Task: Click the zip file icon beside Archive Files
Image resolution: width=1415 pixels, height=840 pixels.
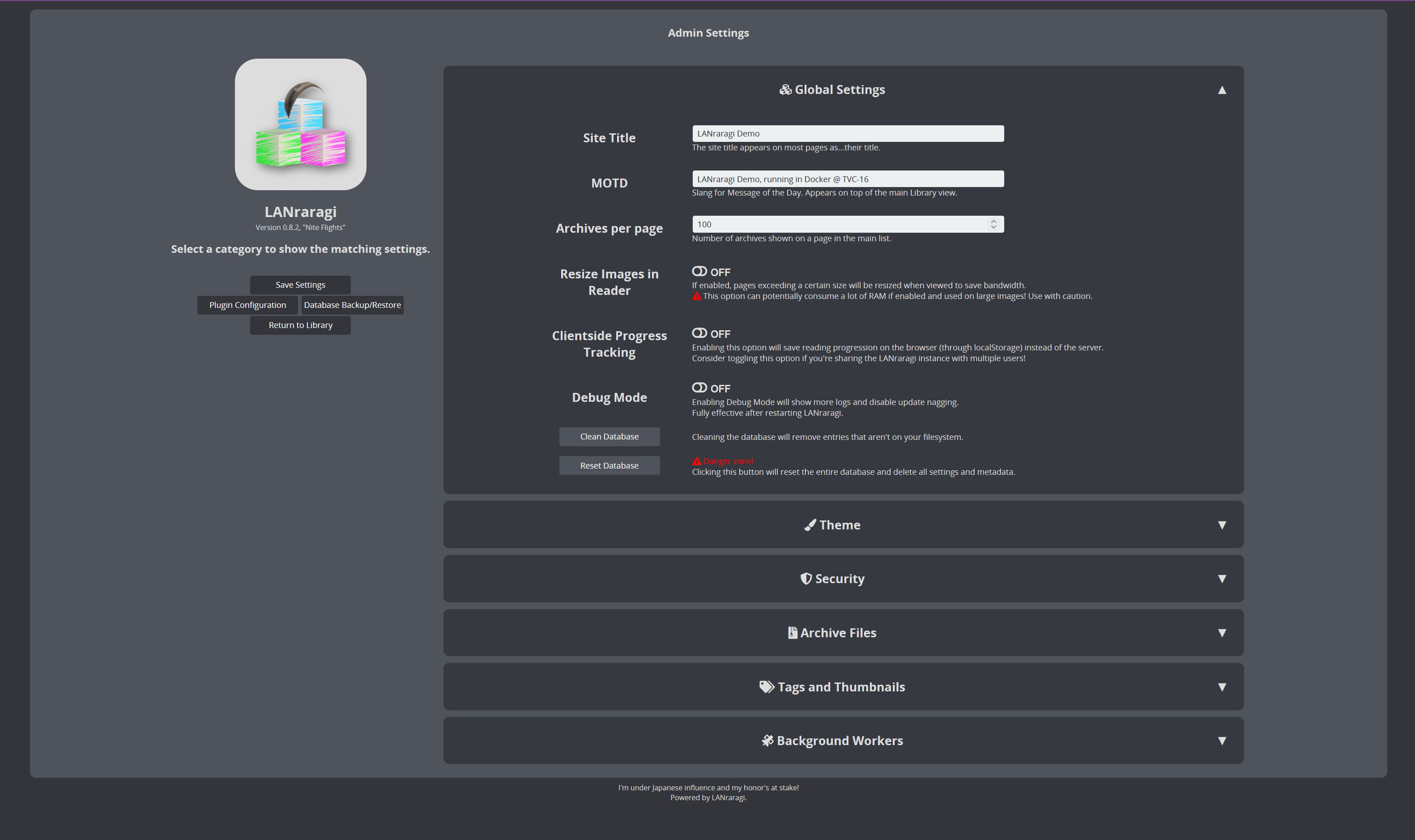Action: click(793, 633)
